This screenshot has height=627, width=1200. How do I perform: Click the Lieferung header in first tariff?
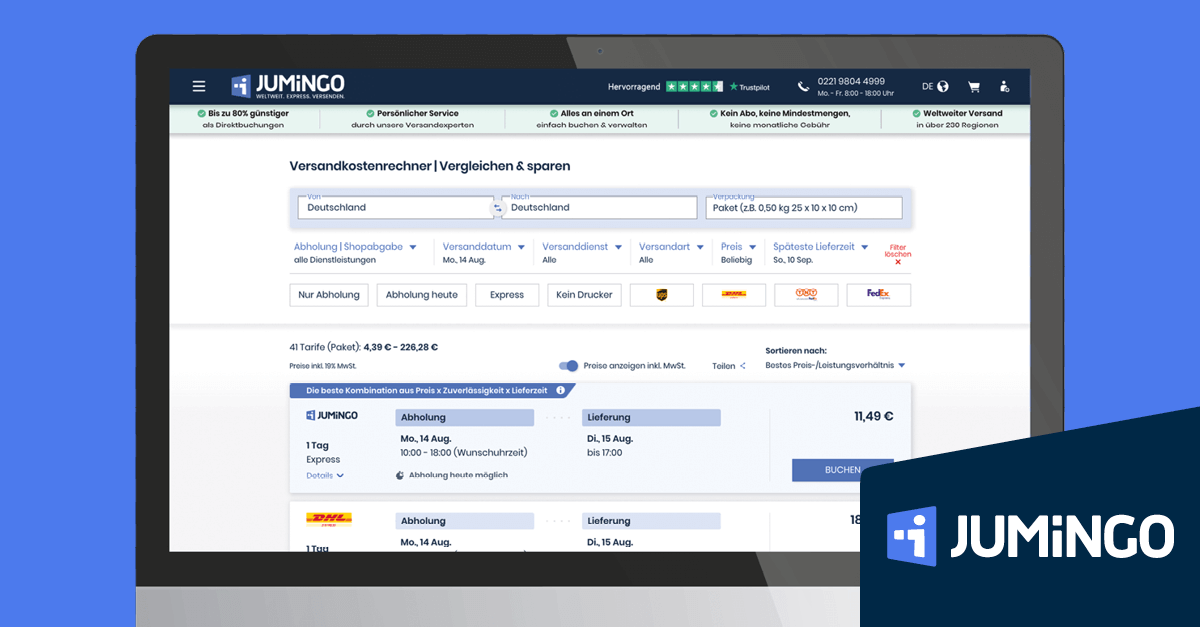click(x=653, y=417)
